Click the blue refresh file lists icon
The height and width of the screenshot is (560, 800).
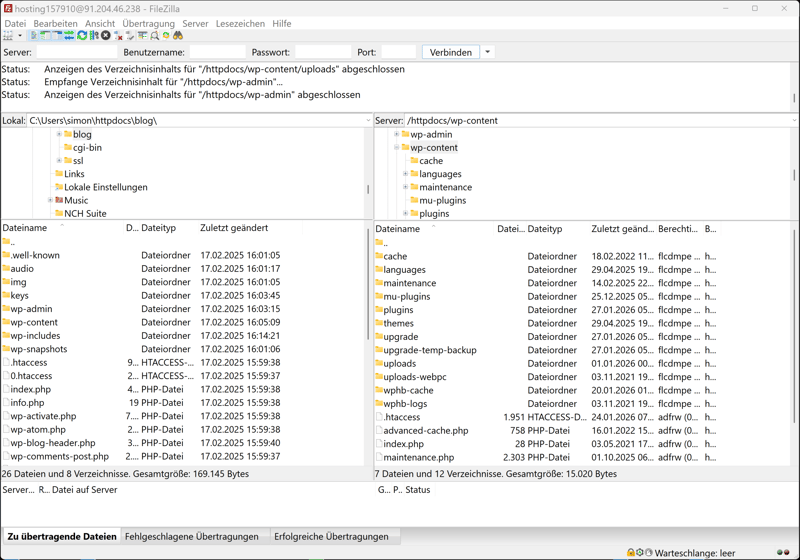pyautogui.click(x=82, y=35)
